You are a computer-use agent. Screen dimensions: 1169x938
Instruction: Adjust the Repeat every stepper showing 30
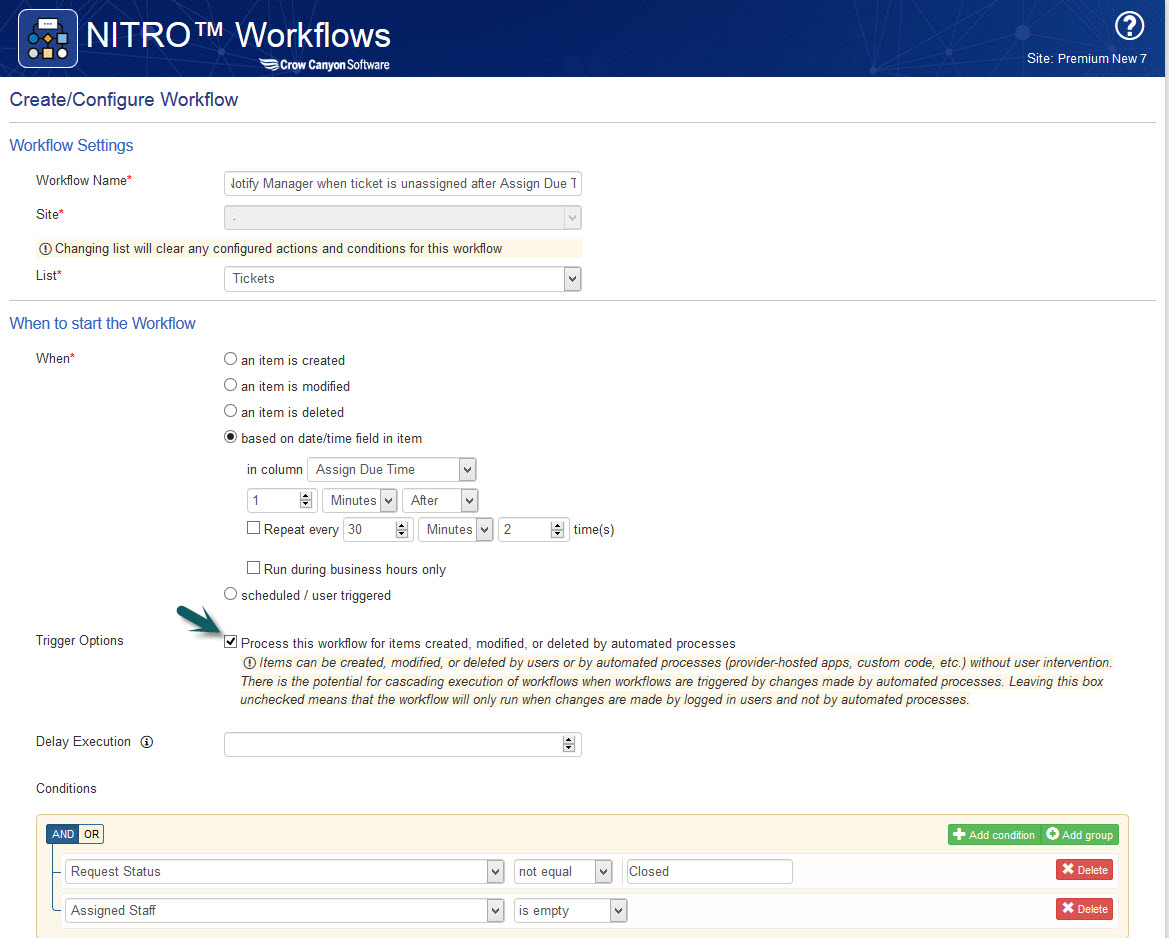point(401,529)
